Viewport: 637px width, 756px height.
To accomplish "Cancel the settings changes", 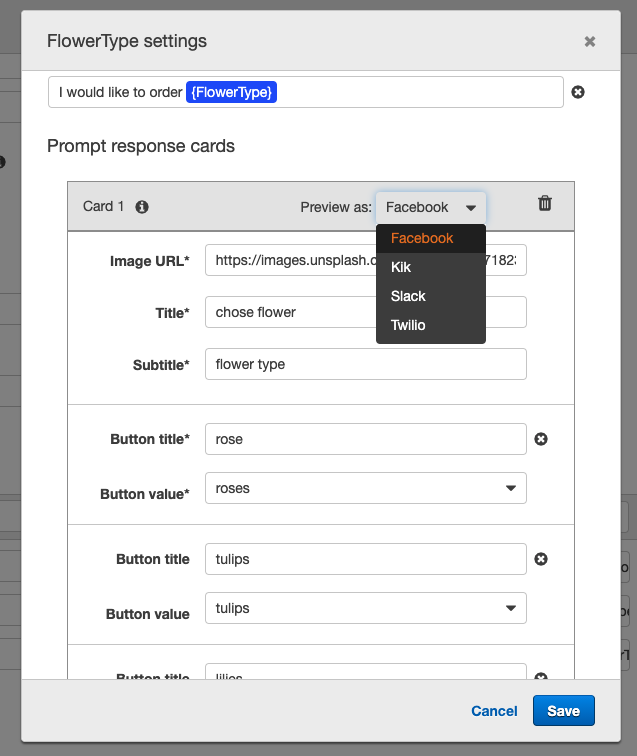I will (x=494, y=711).
